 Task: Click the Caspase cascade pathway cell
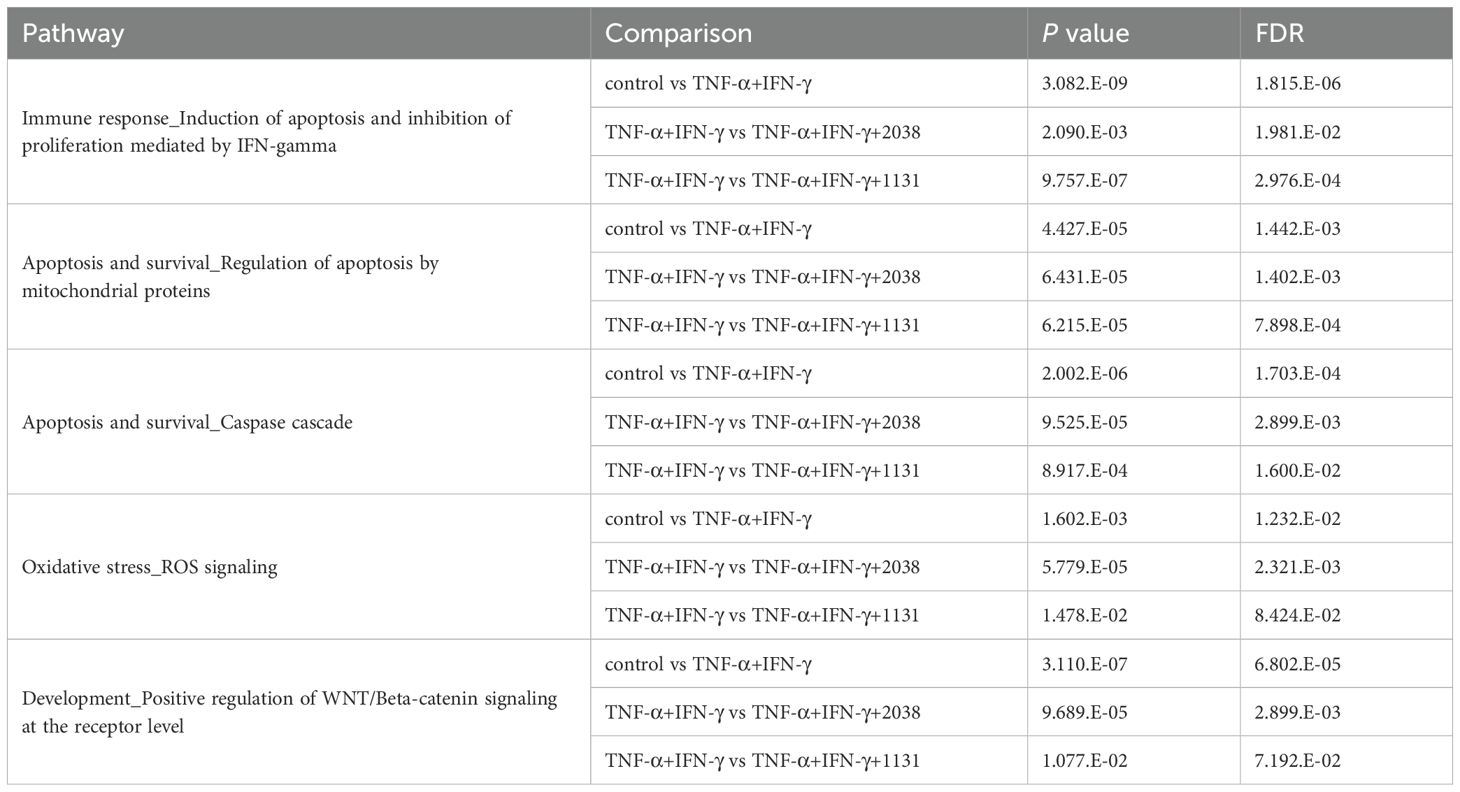pyautogui.click(x=187, y=422)
